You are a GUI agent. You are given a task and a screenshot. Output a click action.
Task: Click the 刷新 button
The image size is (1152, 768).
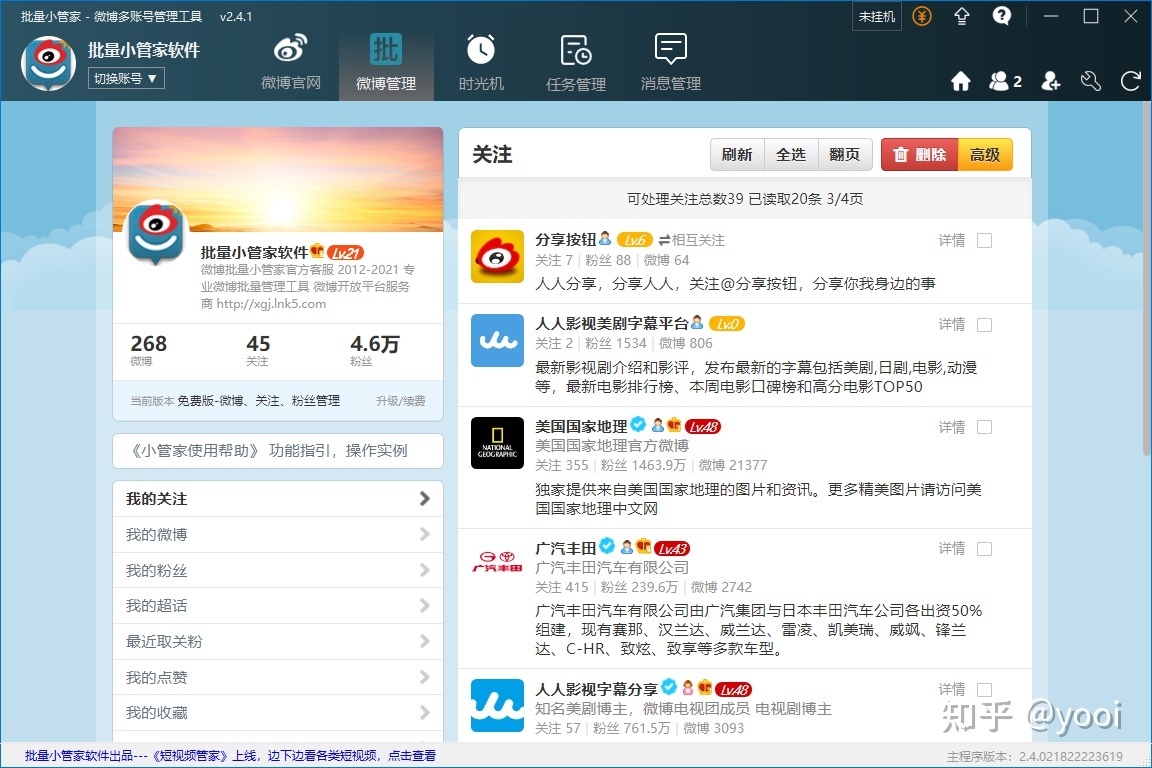pyautogui.click(x=737, y=154)
